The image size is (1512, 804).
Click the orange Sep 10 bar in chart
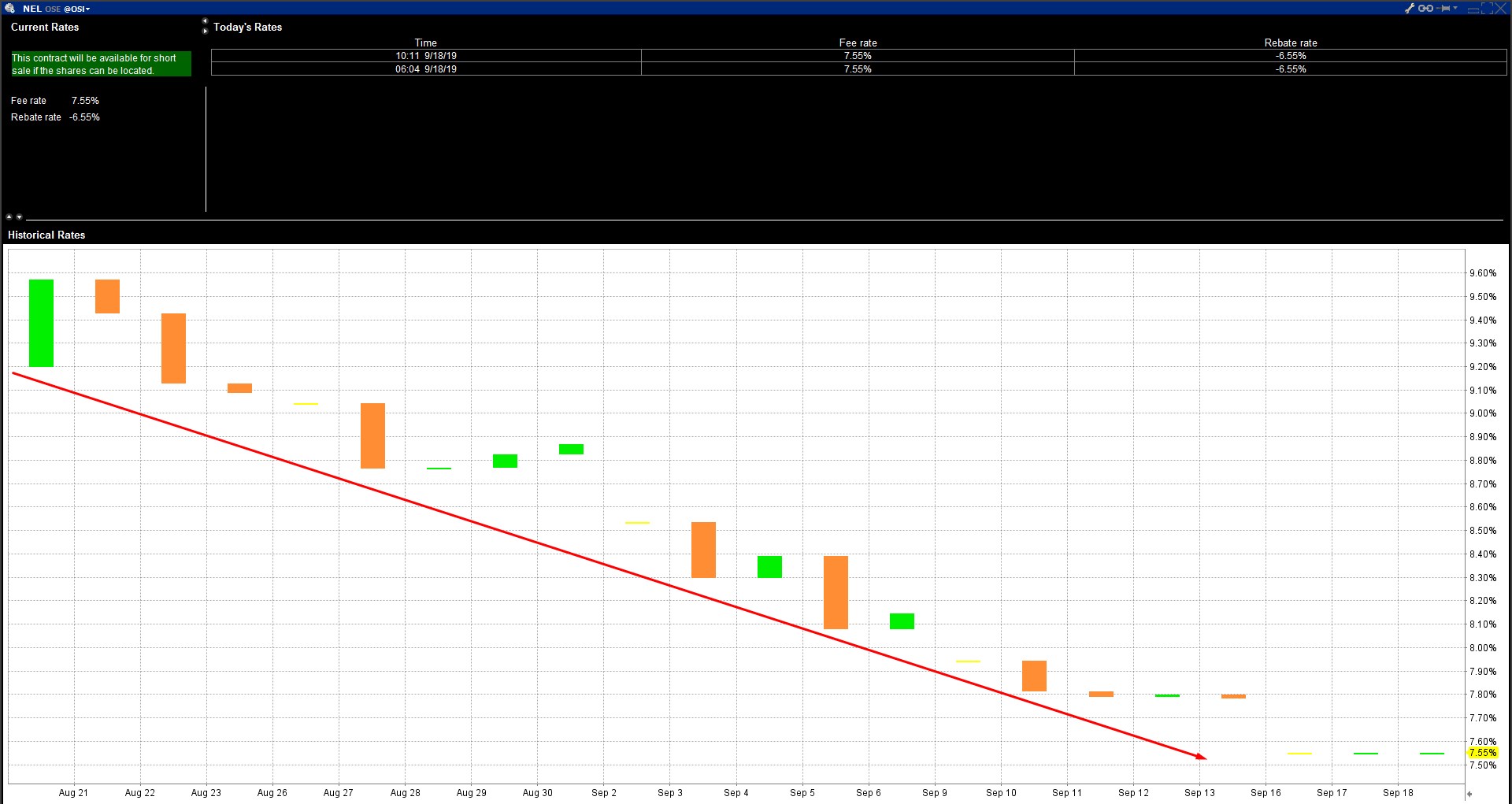tap(1034, 676)
